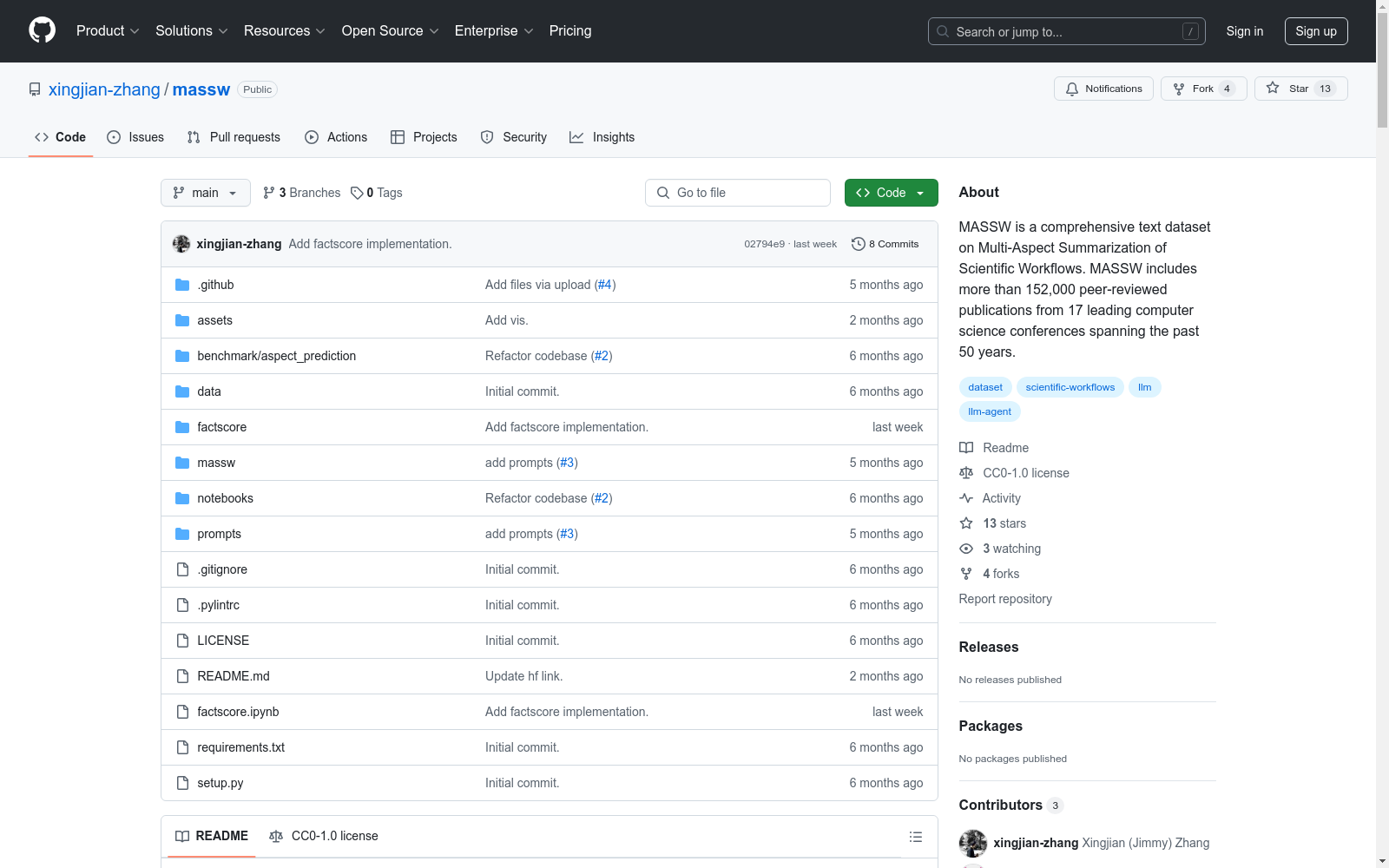Switch to the Issues tab

coord(135,137)
